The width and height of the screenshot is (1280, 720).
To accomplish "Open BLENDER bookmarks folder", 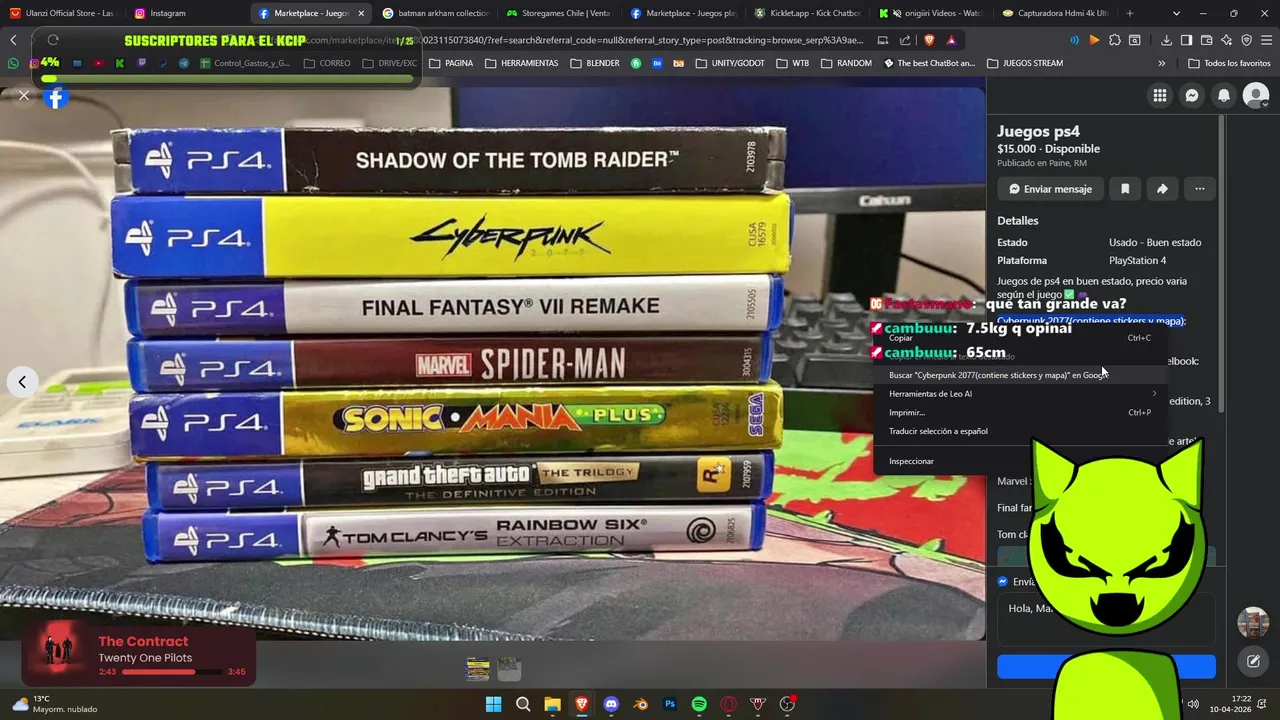I will [x=595, y=63].
